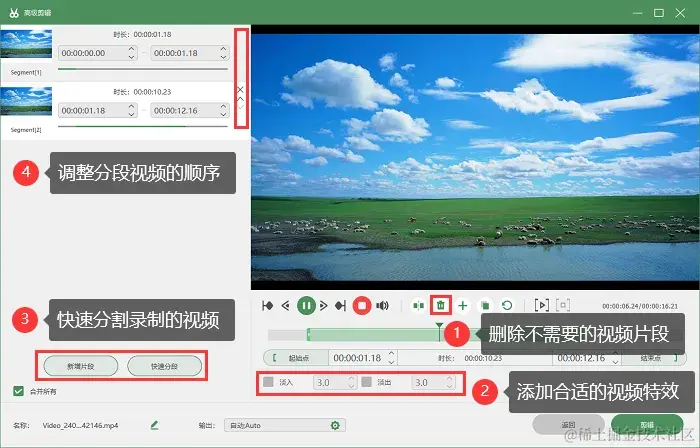Move Segment[2] up in the list
The height and width of the screenshot is (448, 700).
click(240, 99)
